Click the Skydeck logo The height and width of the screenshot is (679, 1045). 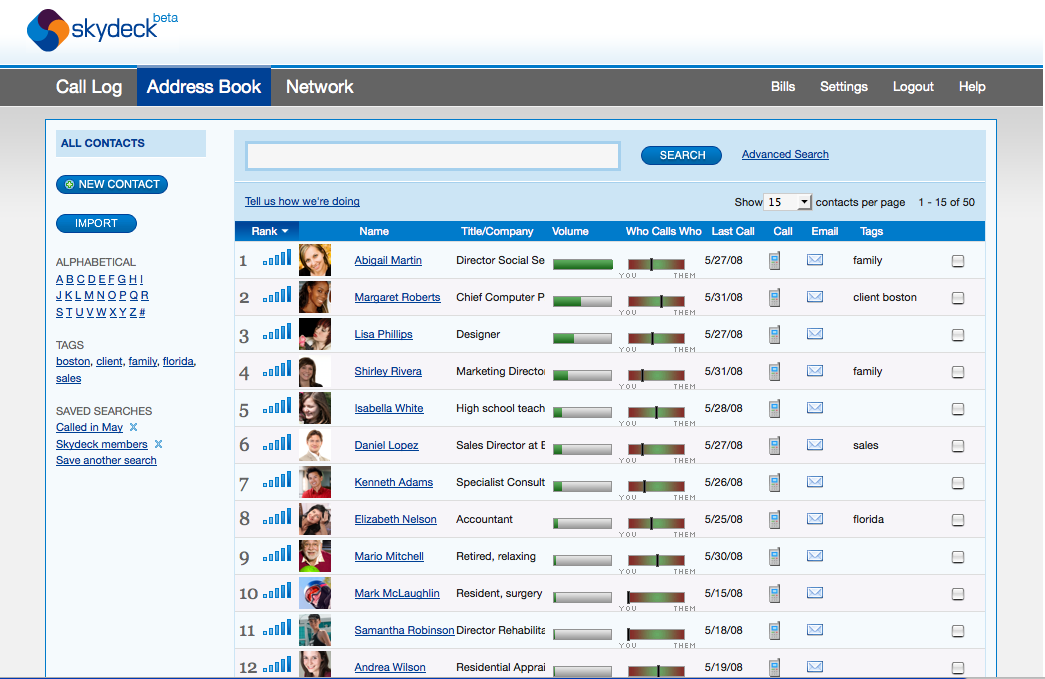(93, 29)
